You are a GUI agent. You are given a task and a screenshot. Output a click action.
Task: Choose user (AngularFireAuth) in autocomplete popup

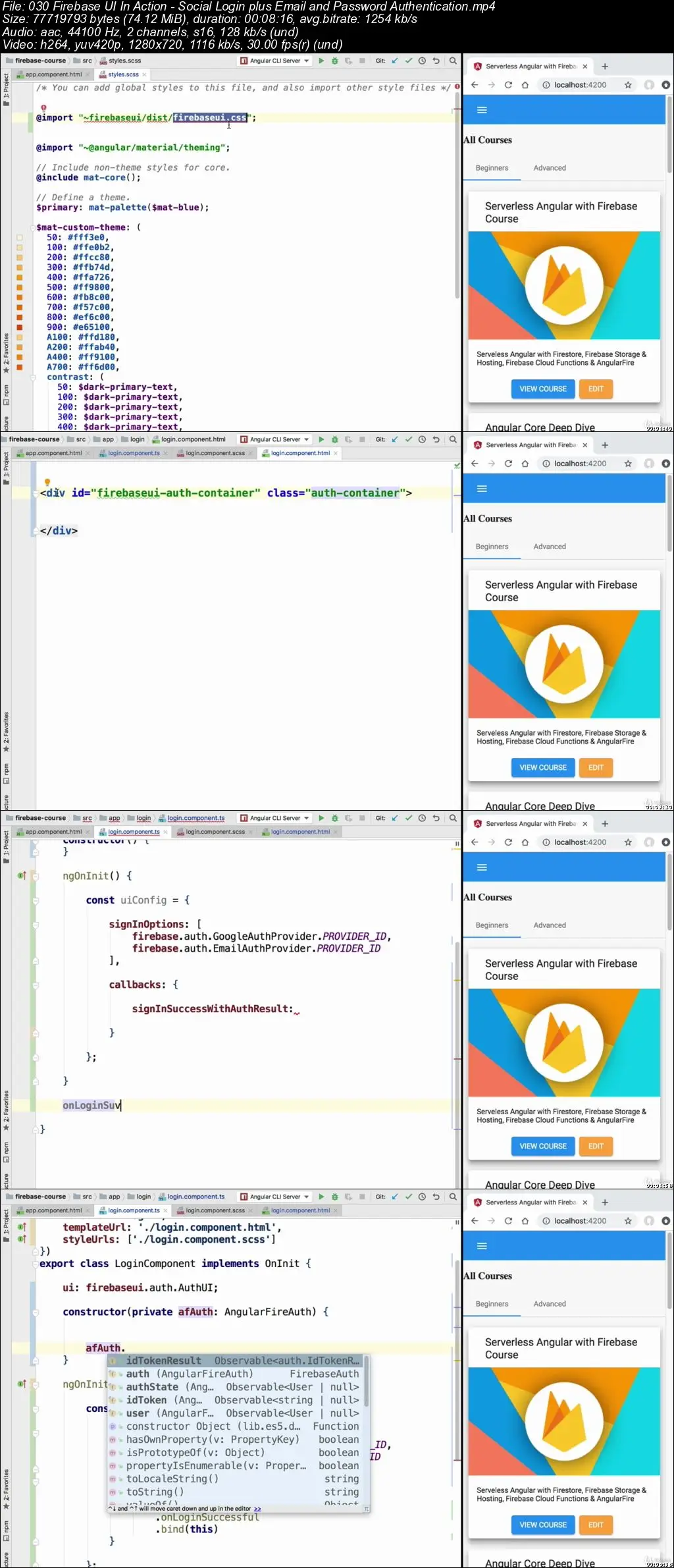coord(234,1413)
